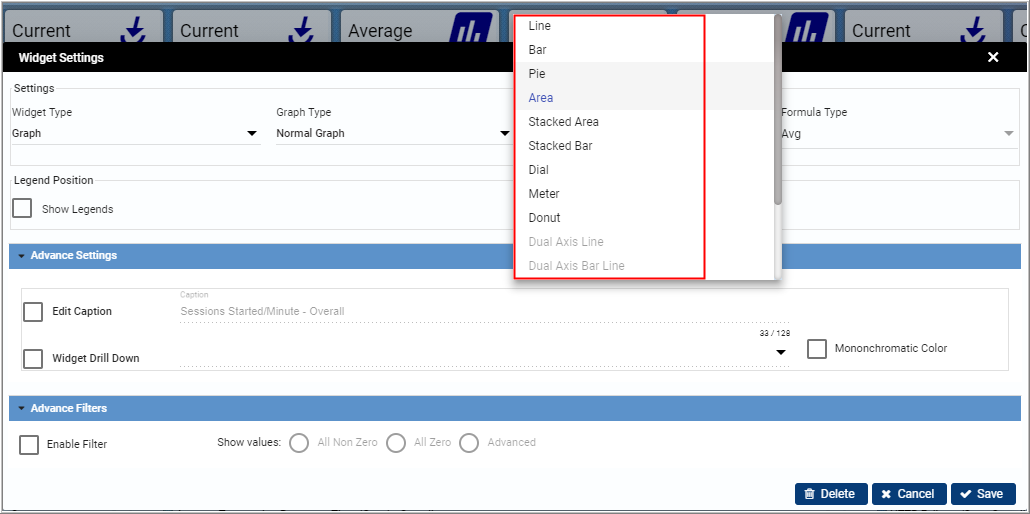Select Stacked Bar option
Viewport: 1030px width, 514px height.
pyautogui.click(x=560, y=146)
